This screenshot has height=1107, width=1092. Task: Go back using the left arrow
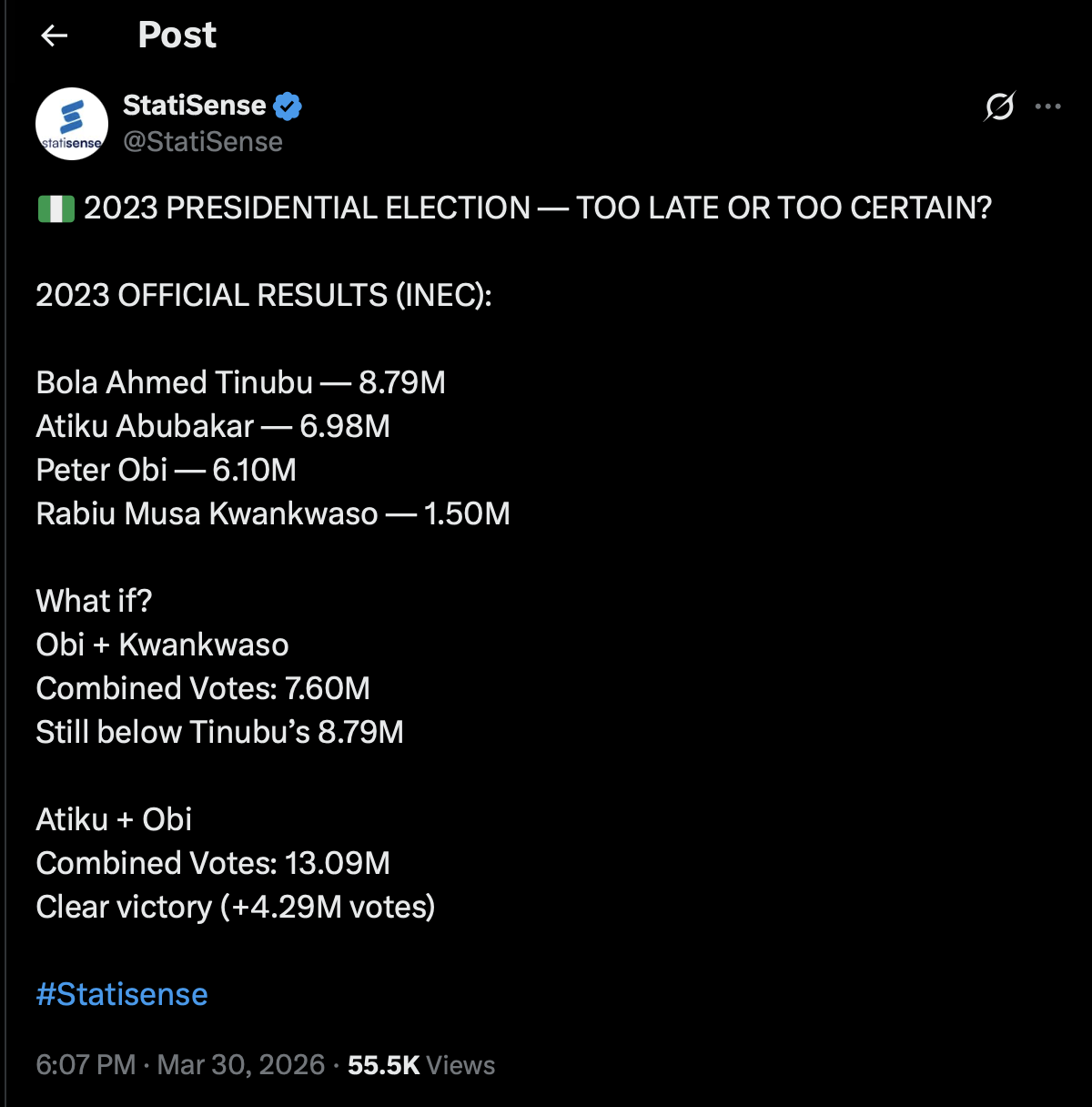pyautogui.click(x=55, y=36)
